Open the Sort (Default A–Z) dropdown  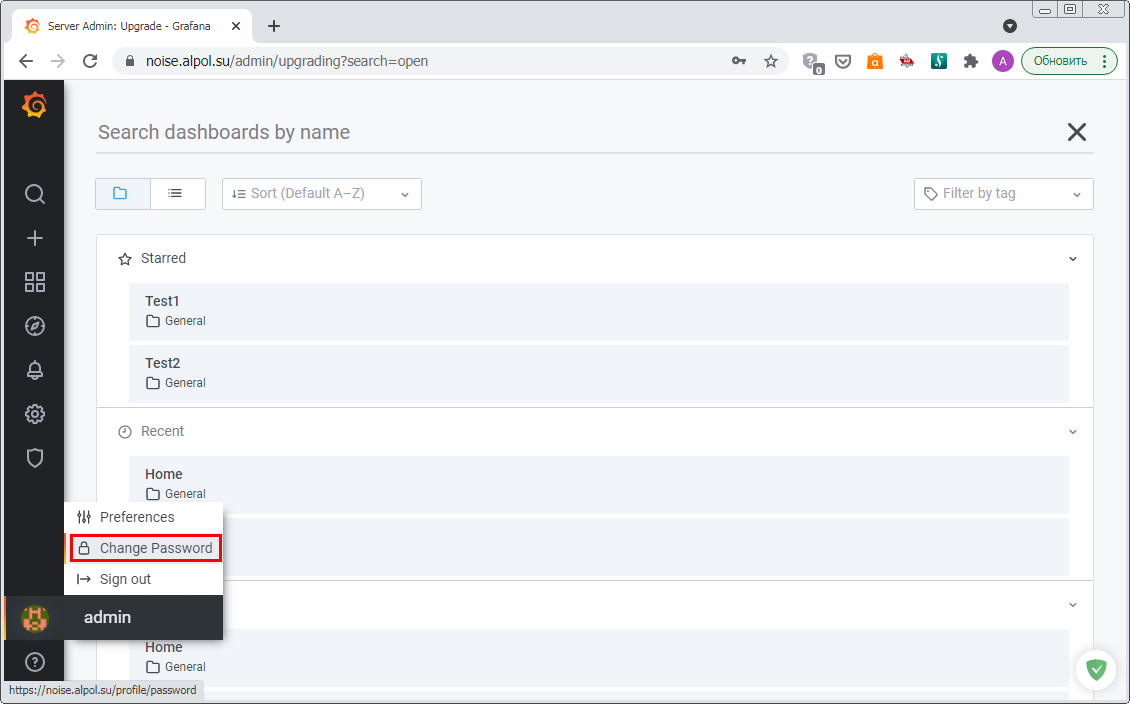point(321,194)
